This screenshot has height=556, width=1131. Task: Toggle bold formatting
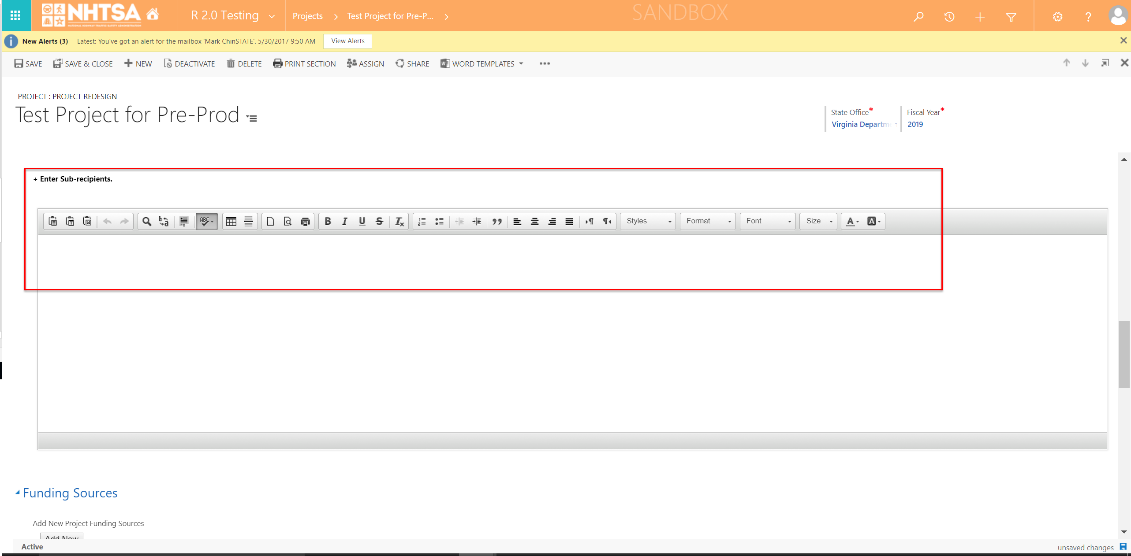(327, 221)
